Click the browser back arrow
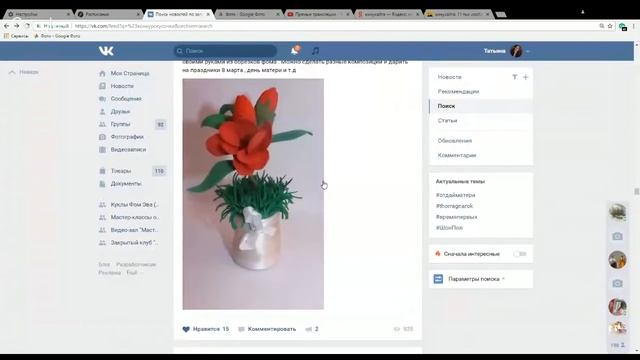This screenshot has width=640, height=360. (6, 26)
